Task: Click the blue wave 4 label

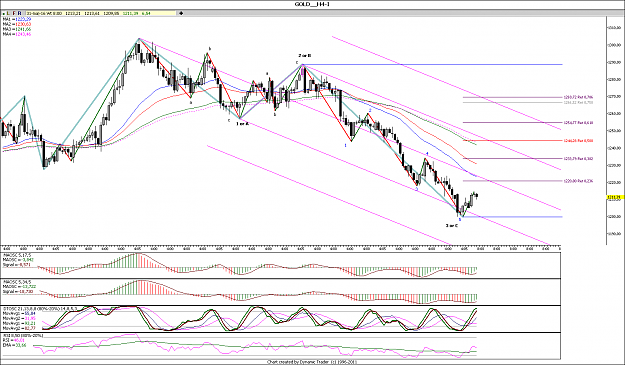Action: [x=427, y=153]
